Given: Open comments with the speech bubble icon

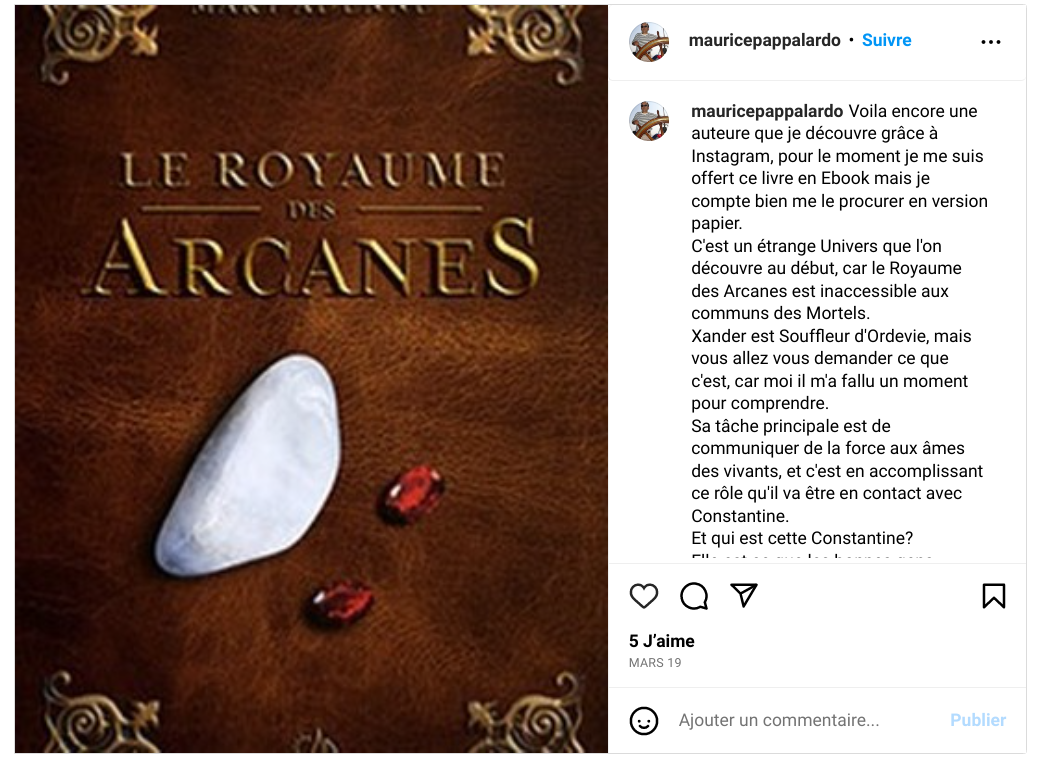Looking at the screenshot, I should click(x=694, y=596).
